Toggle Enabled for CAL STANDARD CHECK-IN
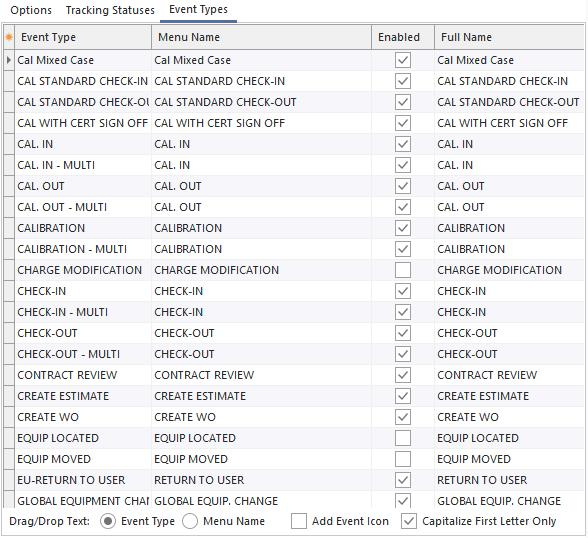Viewport: 588px width, 538px height. [403, 81]
